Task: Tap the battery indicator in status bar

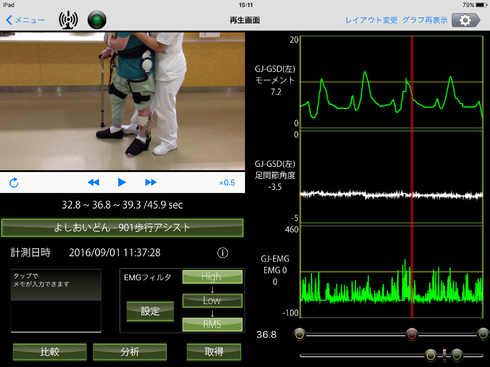Action: pos(481,5)
